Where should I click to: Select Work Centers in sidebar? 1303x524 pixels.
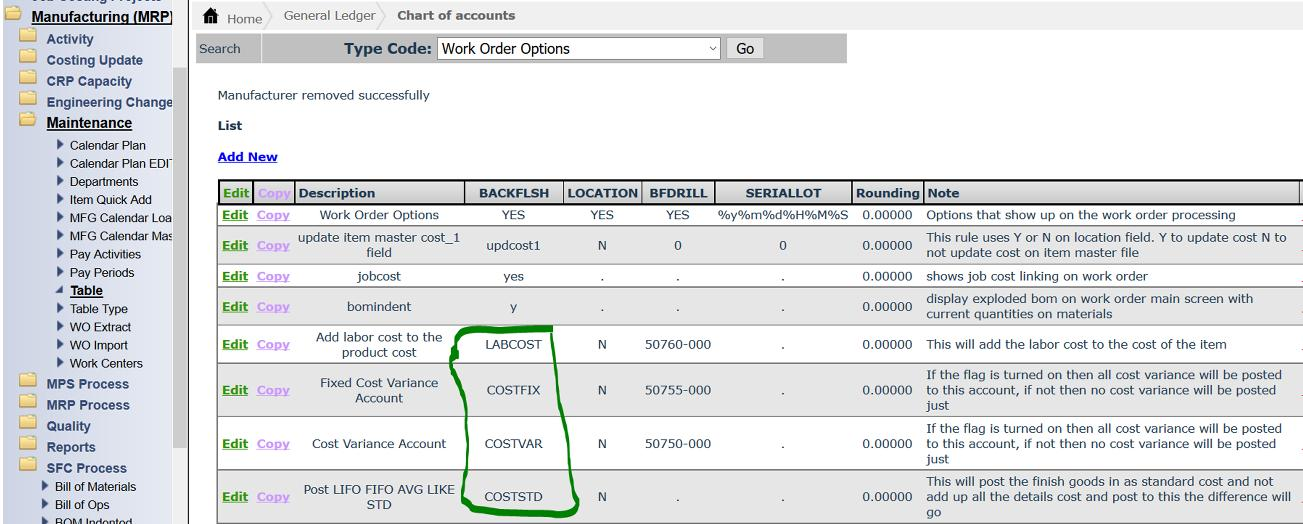[106, 363]
